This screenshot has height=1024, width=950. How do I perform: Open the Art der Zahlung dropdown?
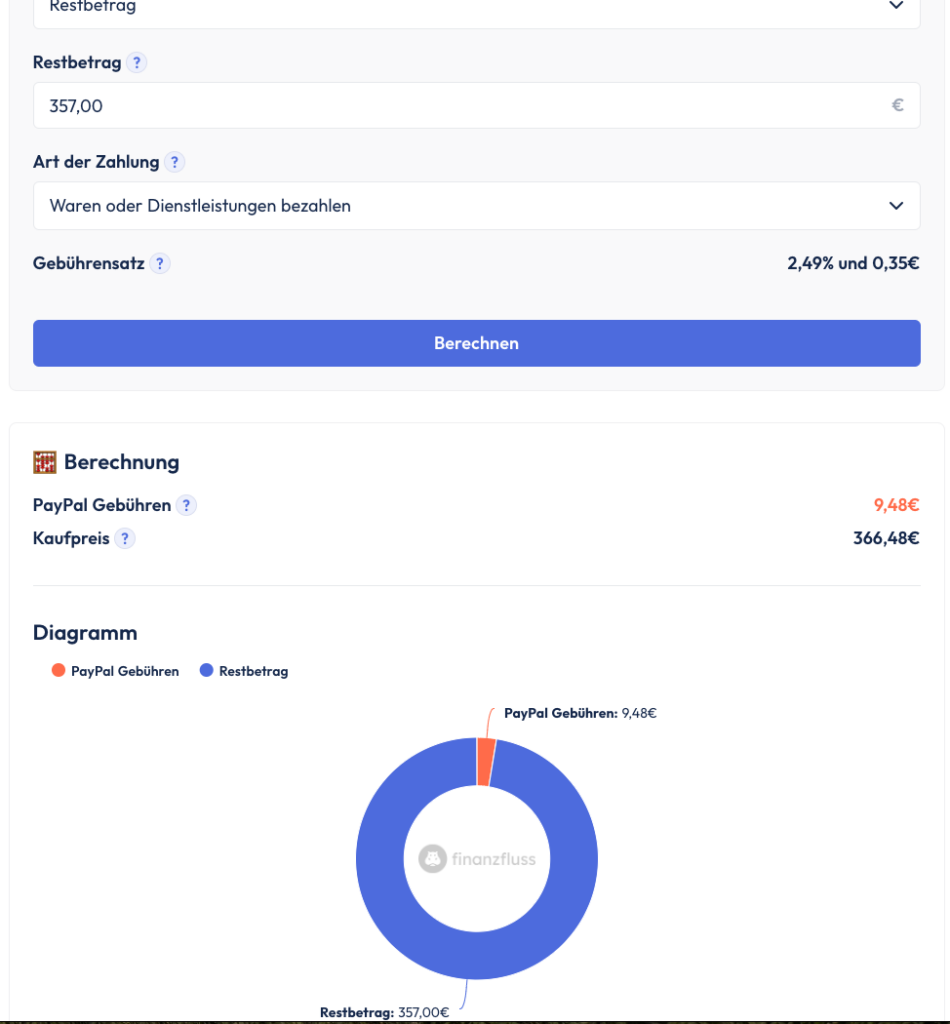(476, 206)
